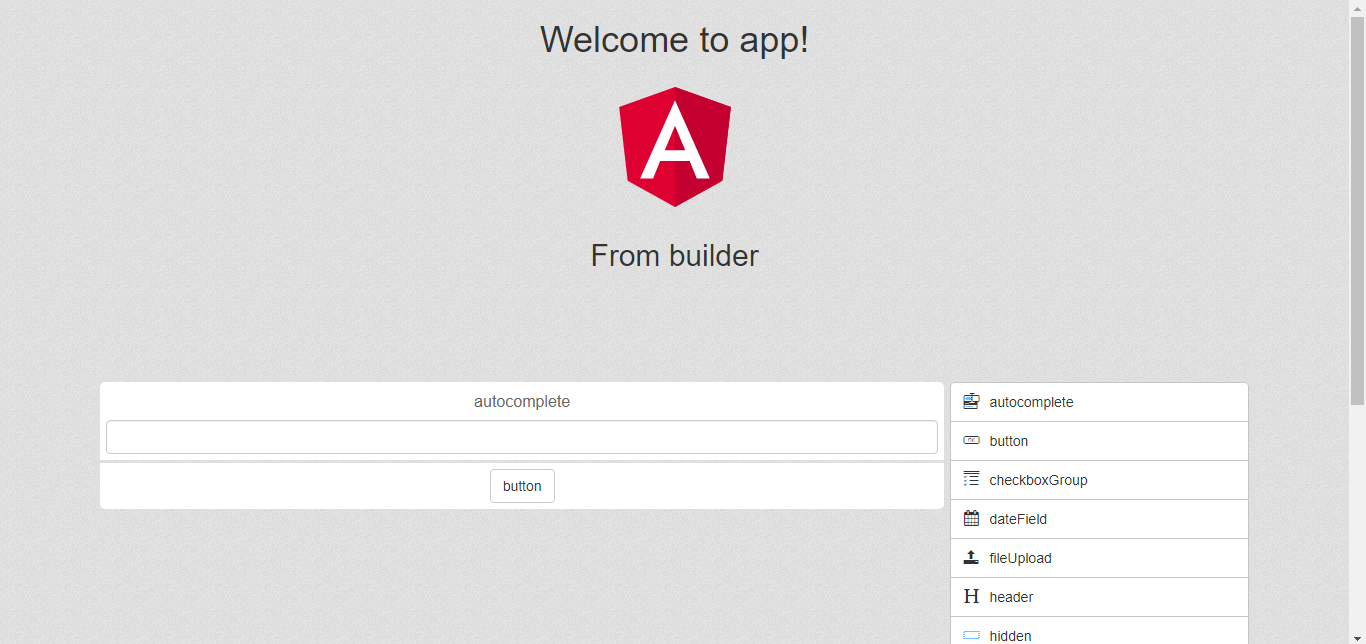Screen dimensions: 1366x644
Task: Click the page vertical scrollbar thumb
Action: [x=1357, y=210]
